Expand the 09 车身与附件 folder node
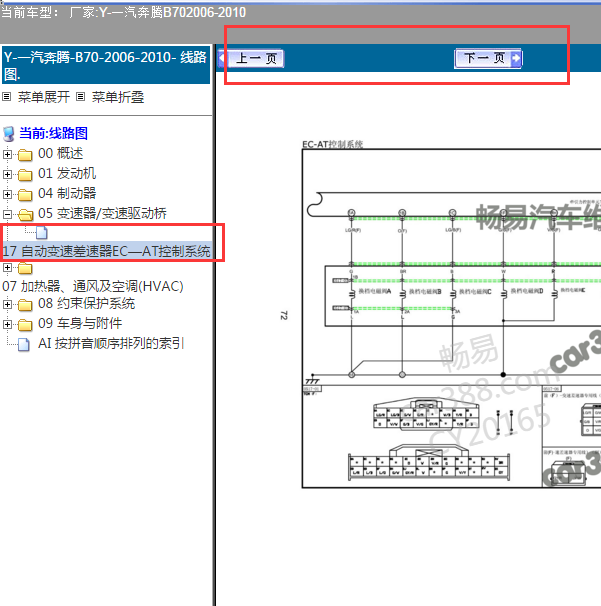The image size is (601, 606). 7,324
